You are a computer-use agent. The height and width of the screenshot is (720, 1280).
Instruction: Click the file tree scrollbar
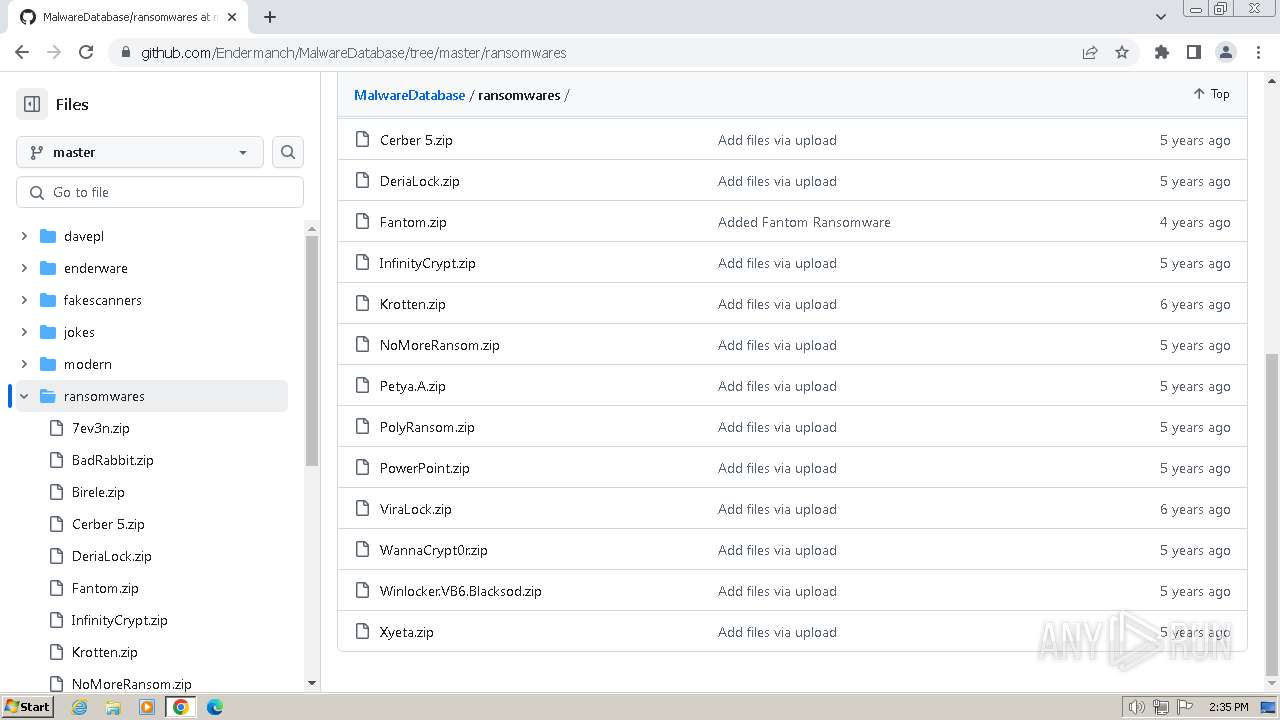coord(312,350)
